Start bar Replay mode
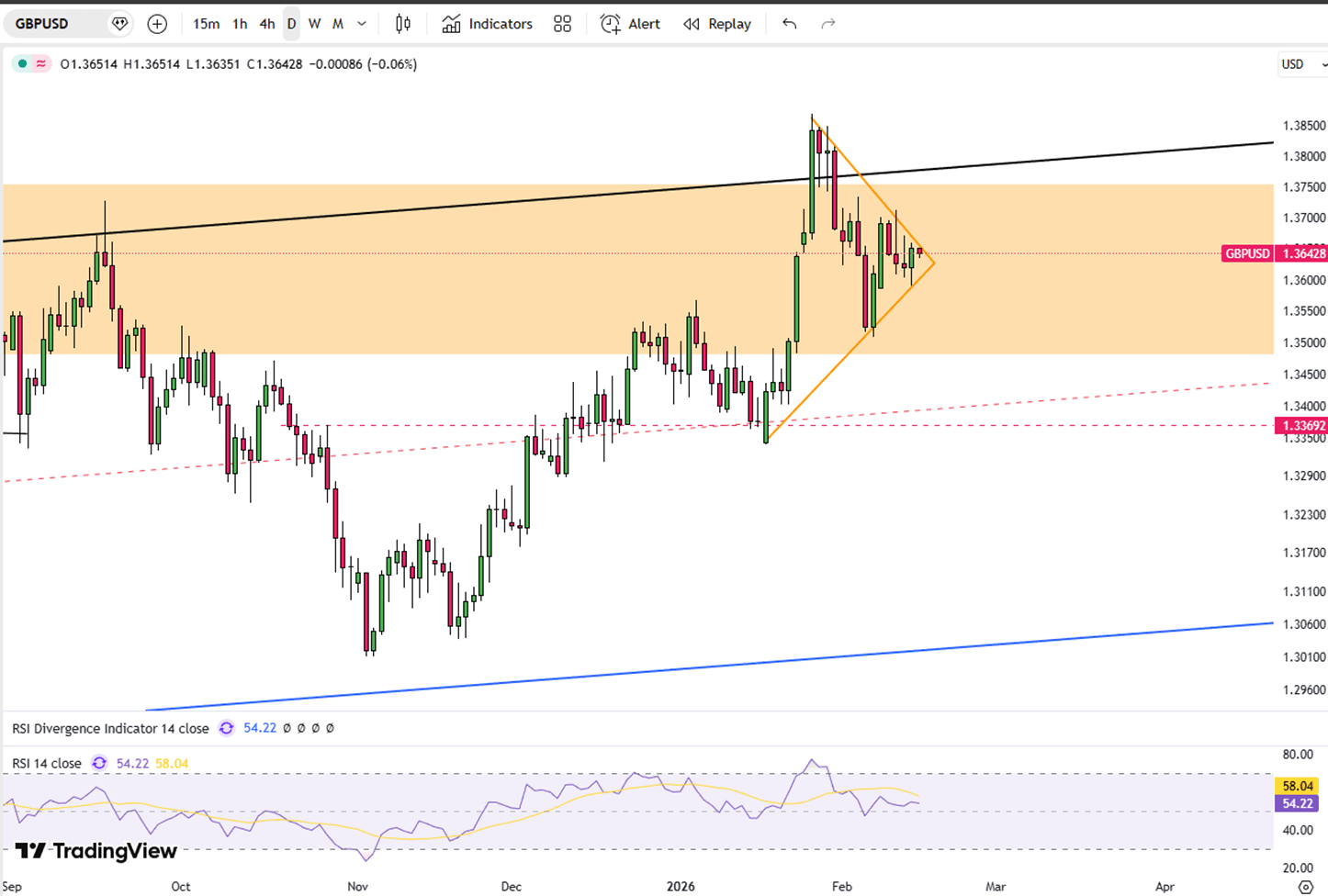This screenshot has height=896, width=1328. click(717, 24)
